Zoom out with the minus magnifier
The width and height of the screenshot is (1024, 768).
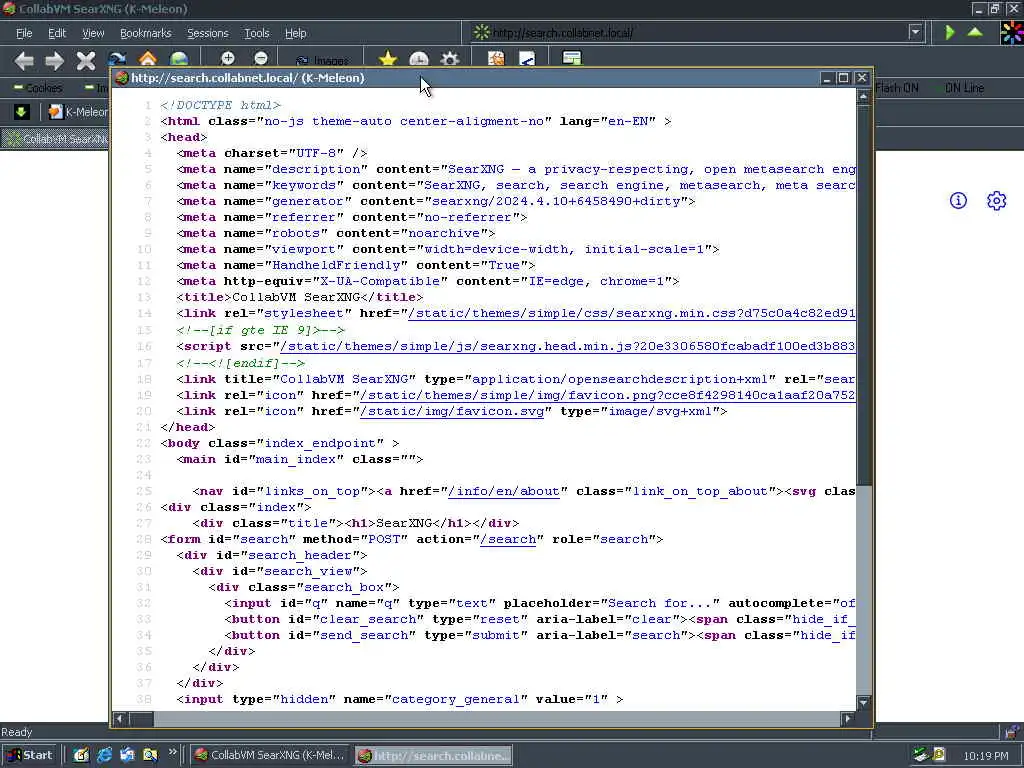pos(261,59)
